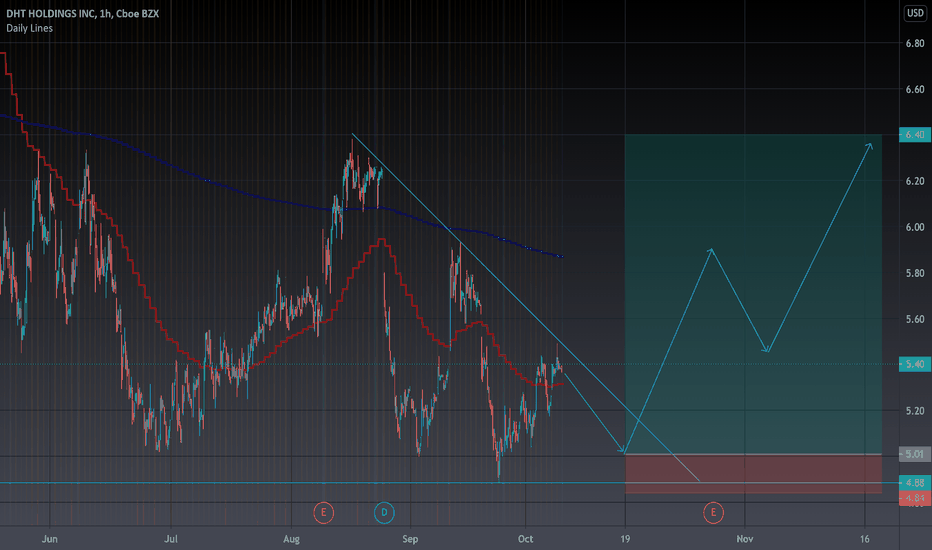Open the USD currency selector

coord(915,13)
